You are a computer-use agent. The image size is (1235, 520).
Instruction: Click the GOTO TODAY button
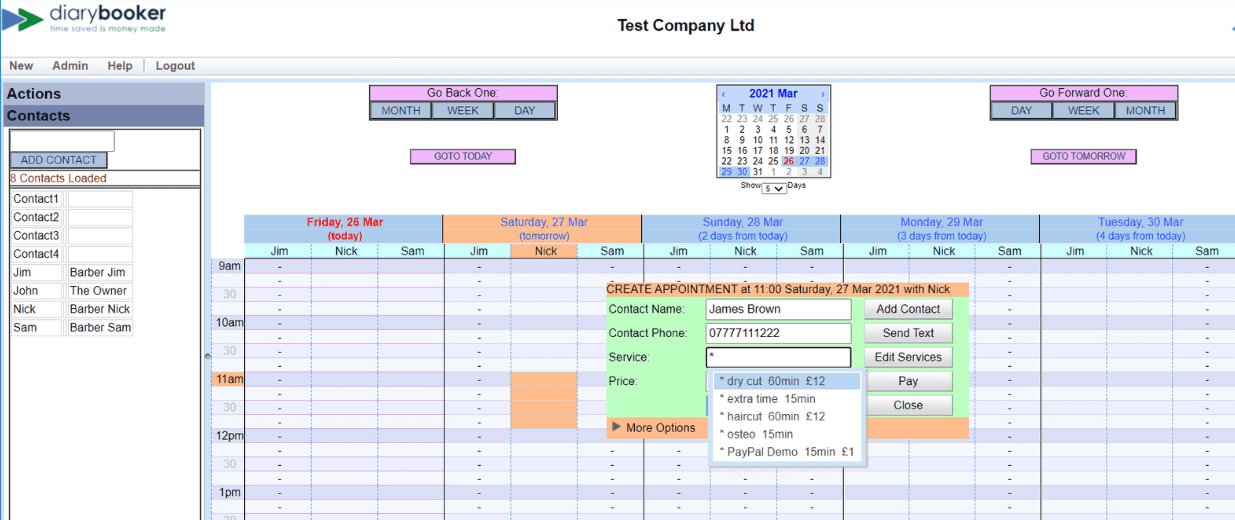click(x=463, y=157)
